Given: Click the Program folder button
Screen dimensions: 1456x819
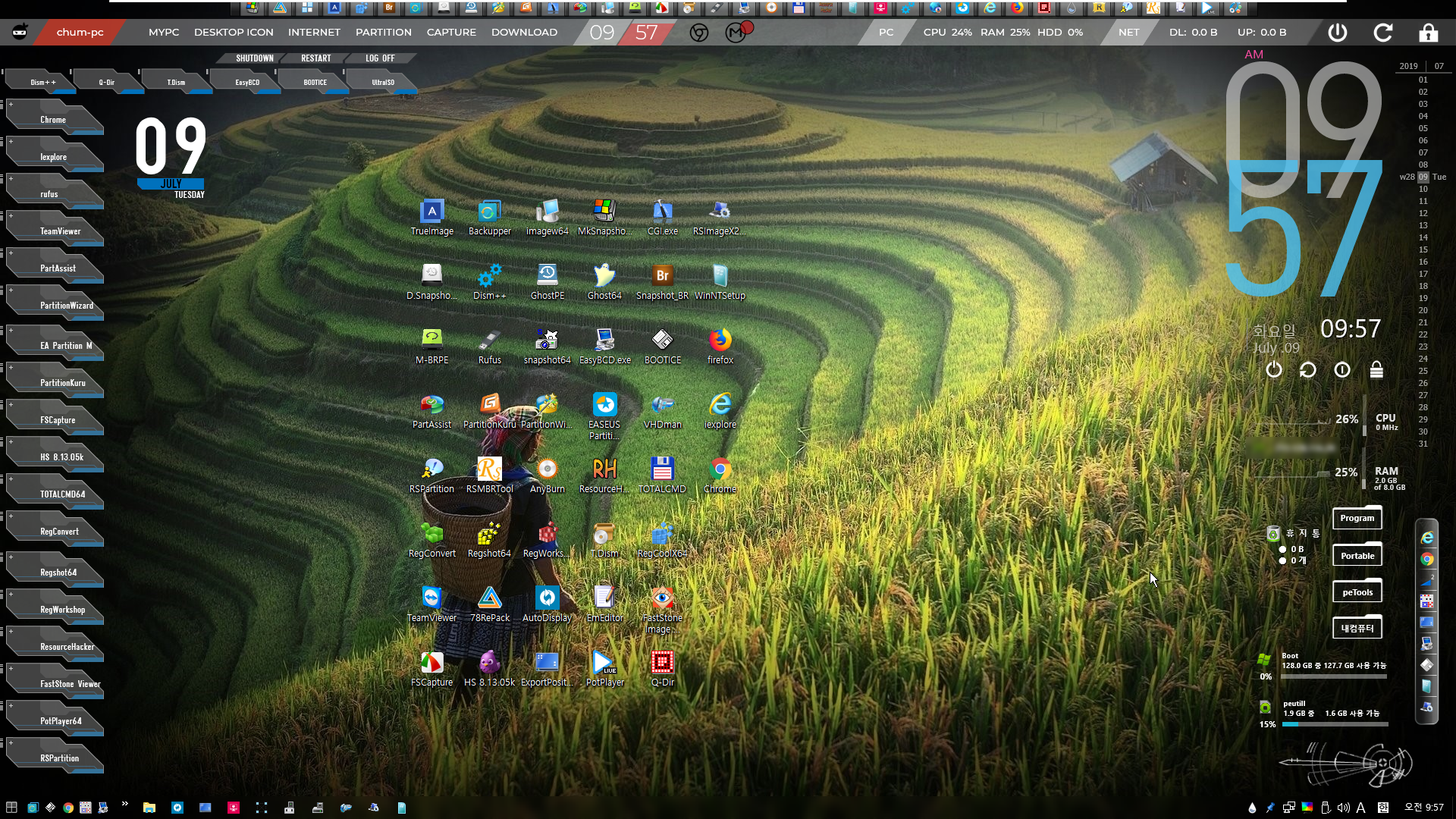Looking at the screenshot, I should click(1357, 518).
